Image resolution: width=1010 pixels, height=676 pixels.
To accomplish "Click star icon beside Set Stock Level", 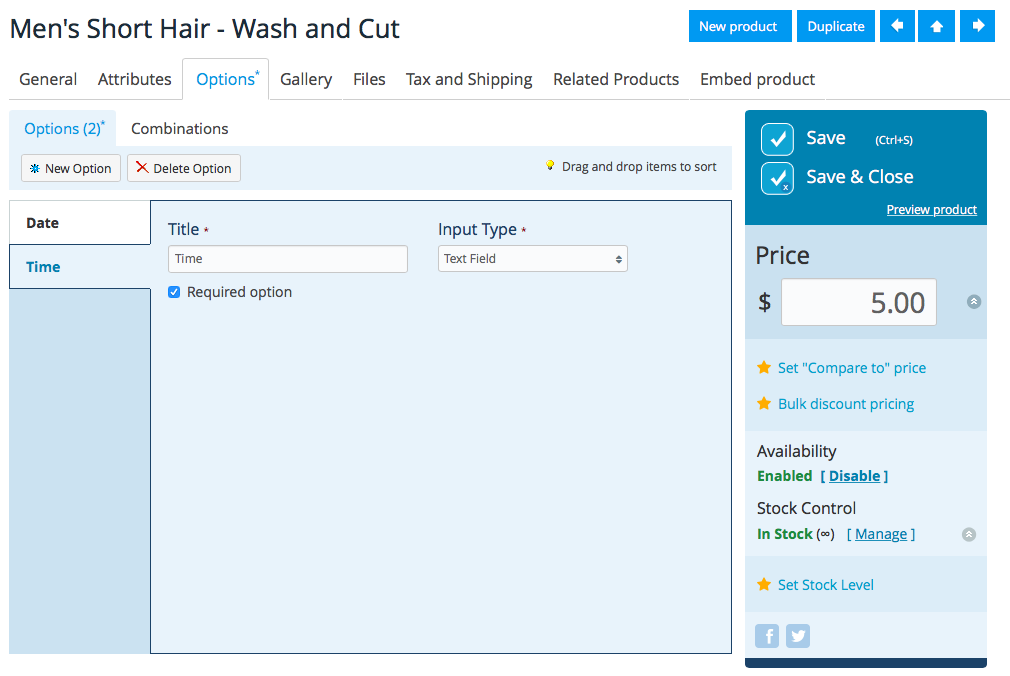I will pos(764,584).
